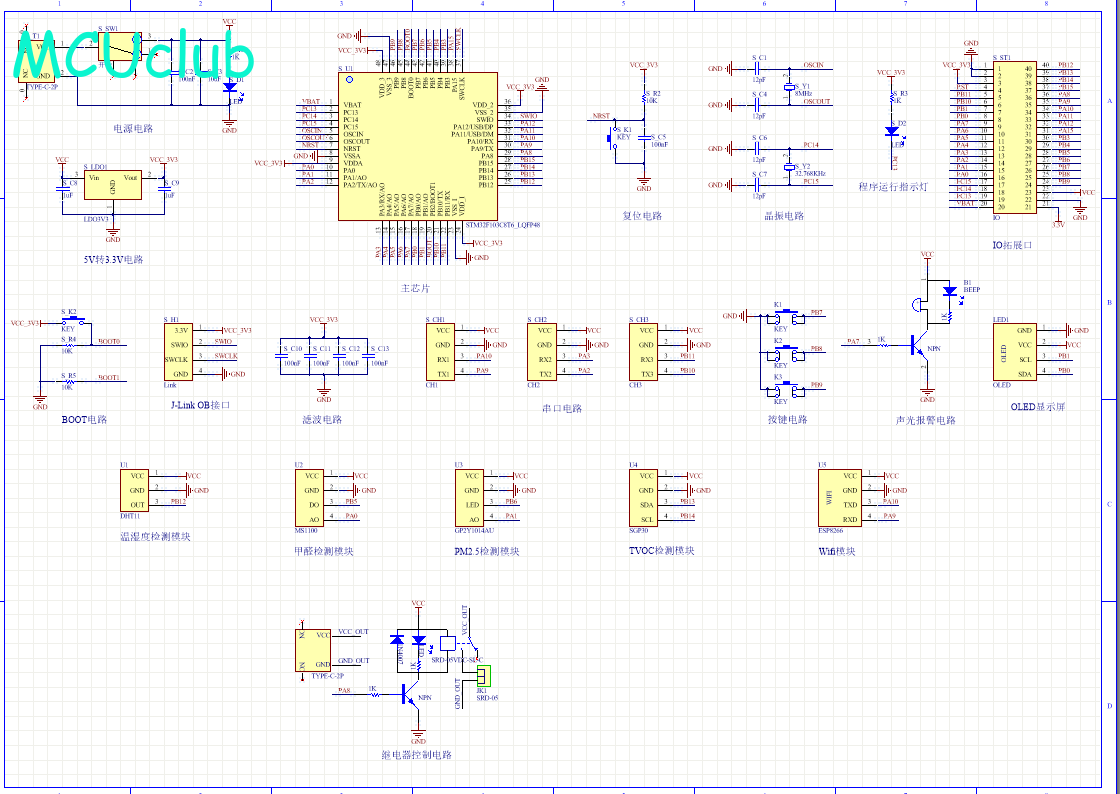Click the MCUclub watermark logo
This screenshot has height=794, width=1120.
point(134,55)
